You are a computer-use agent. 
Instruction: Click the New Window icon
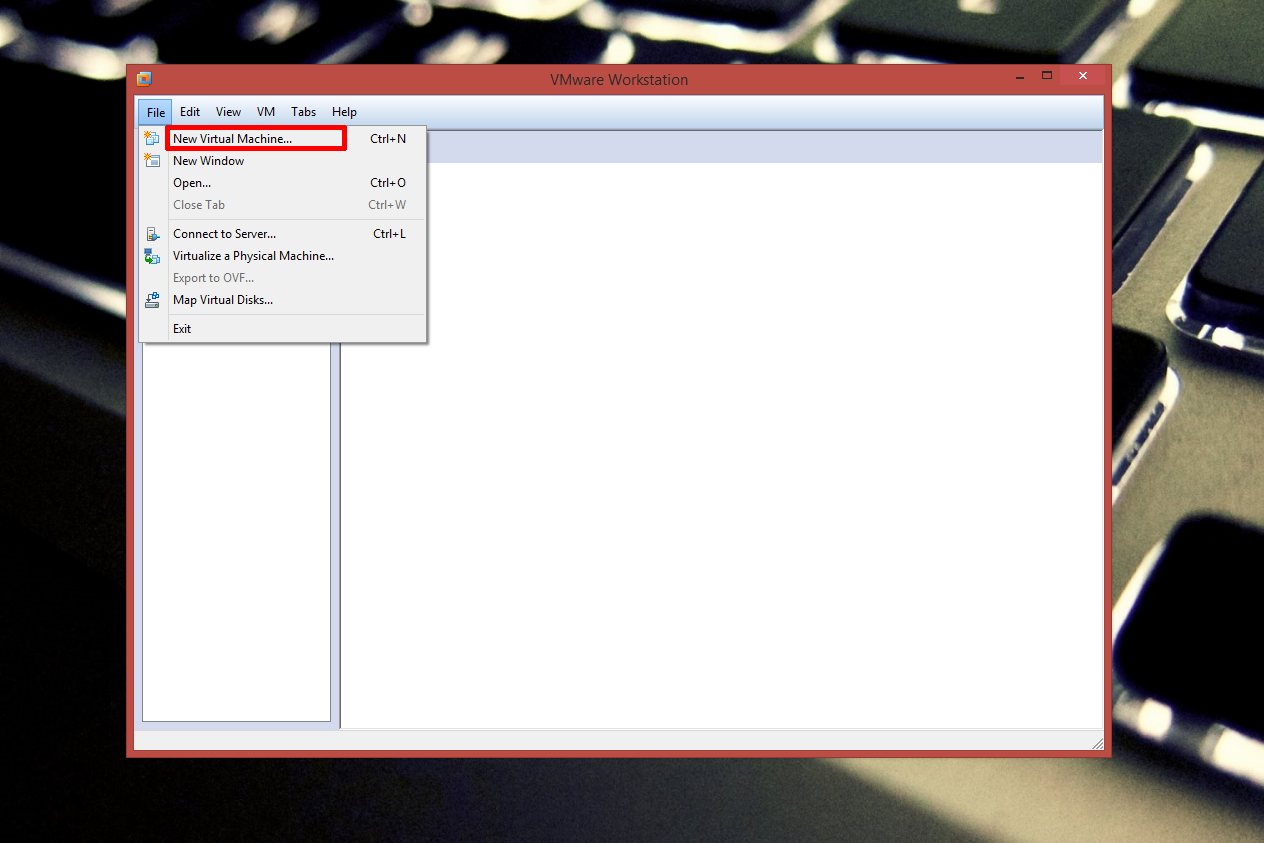point(152,160)
